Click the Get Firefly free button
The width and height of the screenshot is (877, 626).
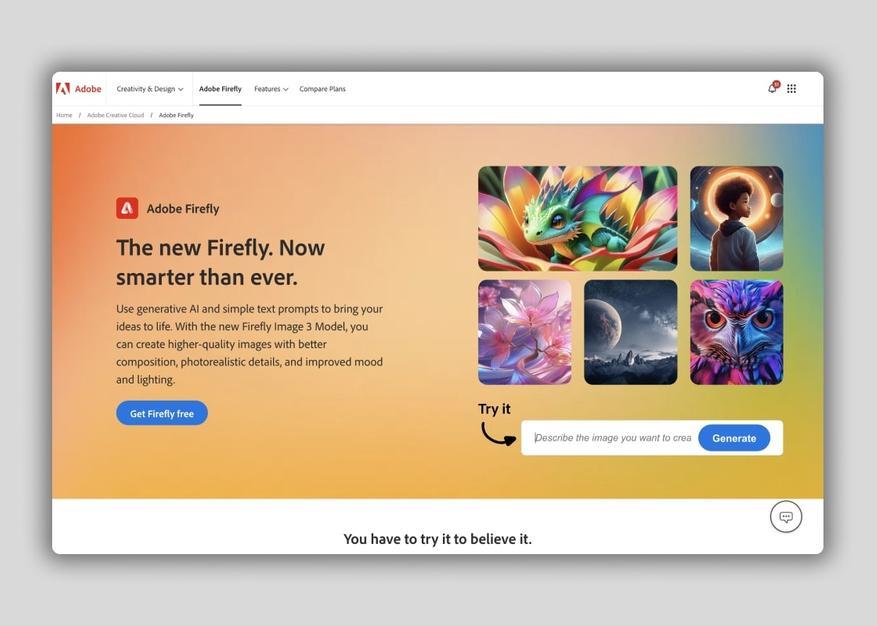pyautogui.click(x=162, y=413)
